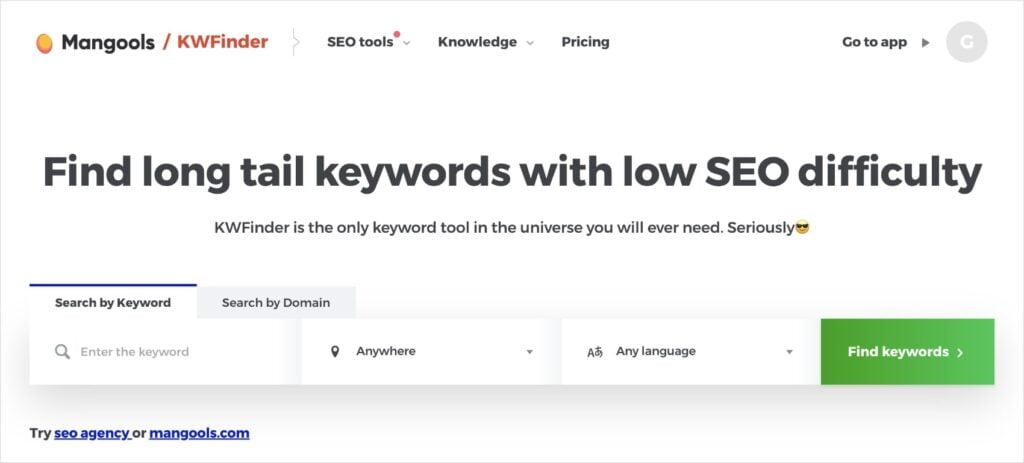Open the Any language dropdown
This screenshot has height=463, width=1024.
coord(690,352)
